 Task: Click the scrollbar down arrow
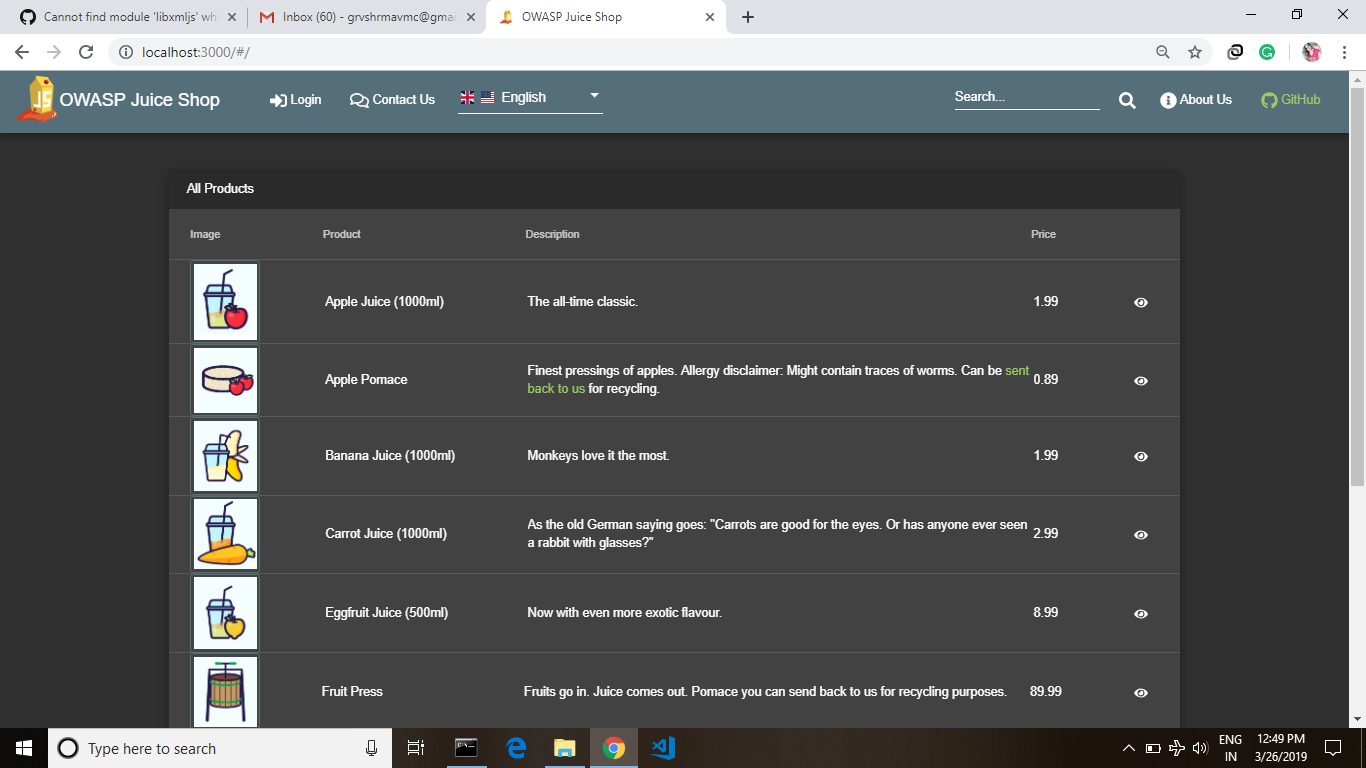point(1358,719)
